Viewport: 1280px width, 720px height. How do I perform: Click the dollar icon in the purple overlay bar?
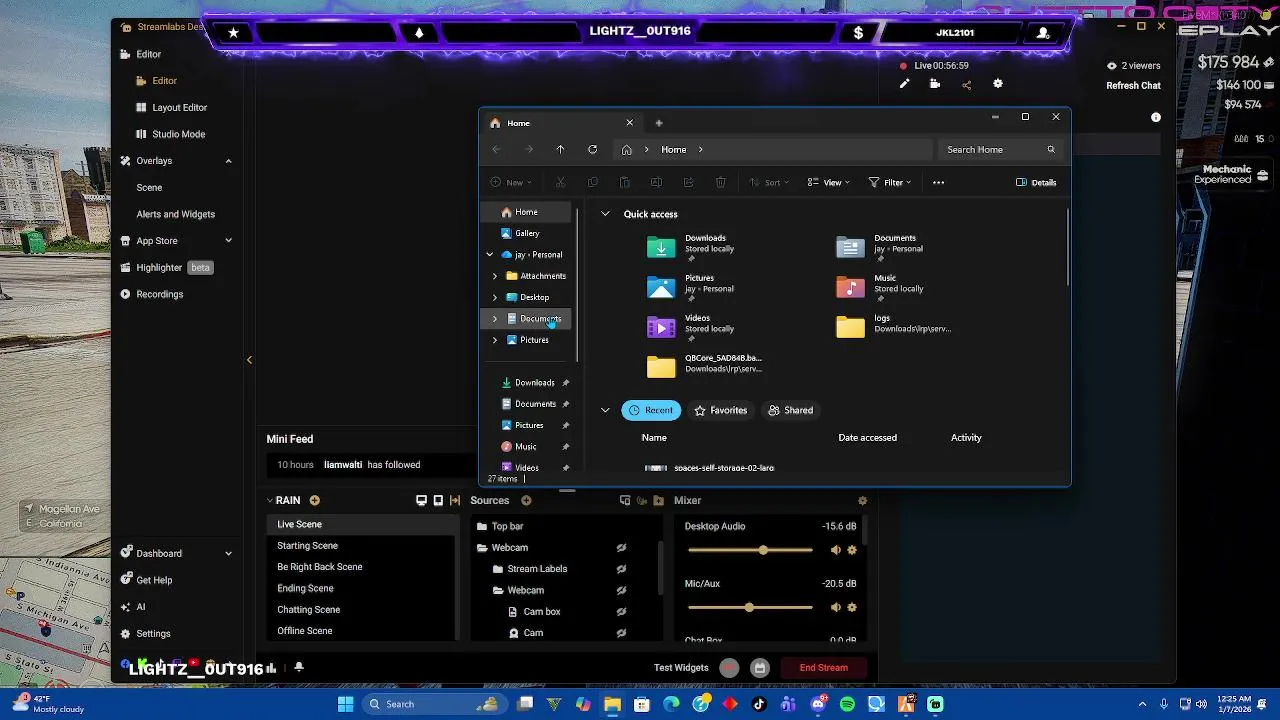pyautogui.click(x=858, y=33)
